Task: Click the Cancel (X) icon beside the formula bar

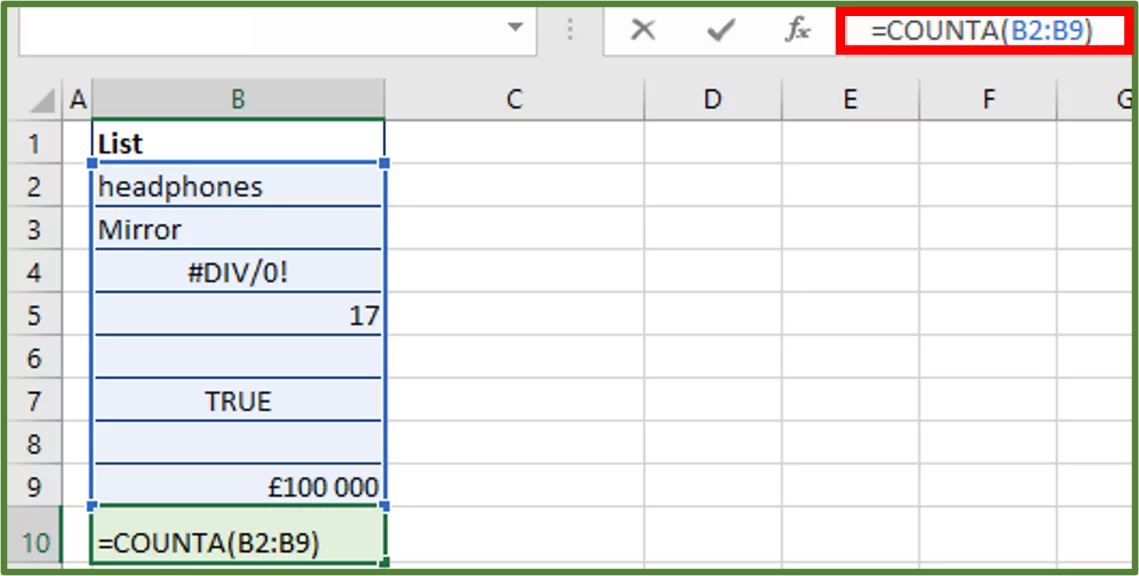Action: [x=643, y=30]
